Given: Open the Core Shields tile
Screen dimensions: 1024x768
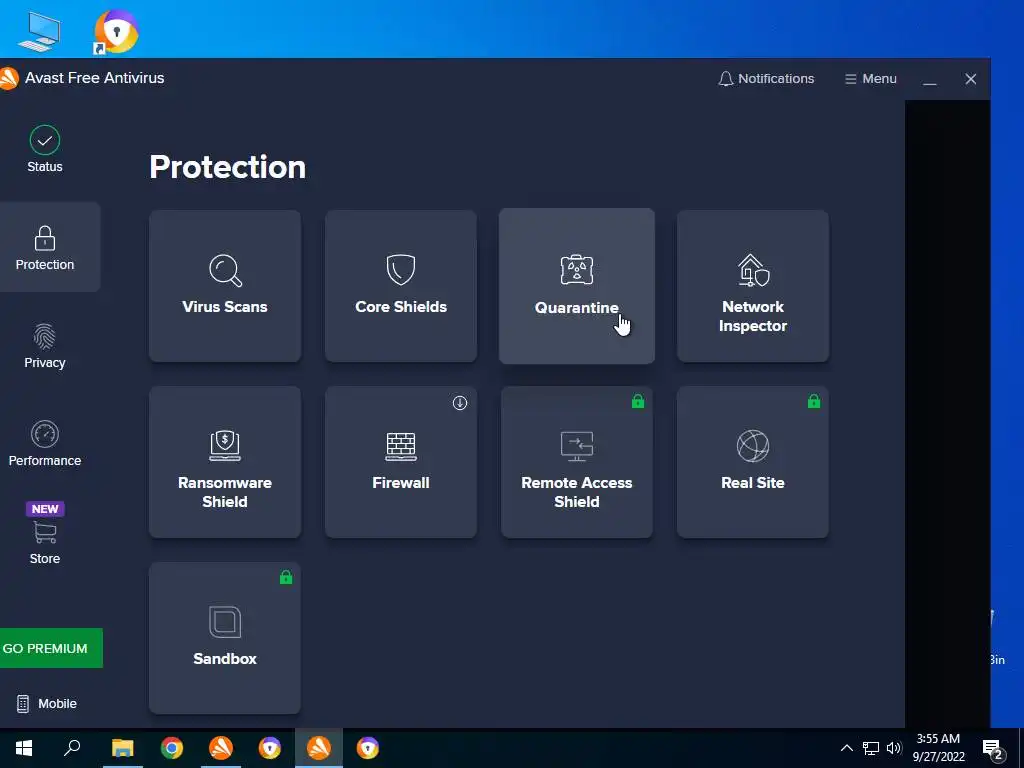Looking at the screenshot, I should [x=400, y=286].
